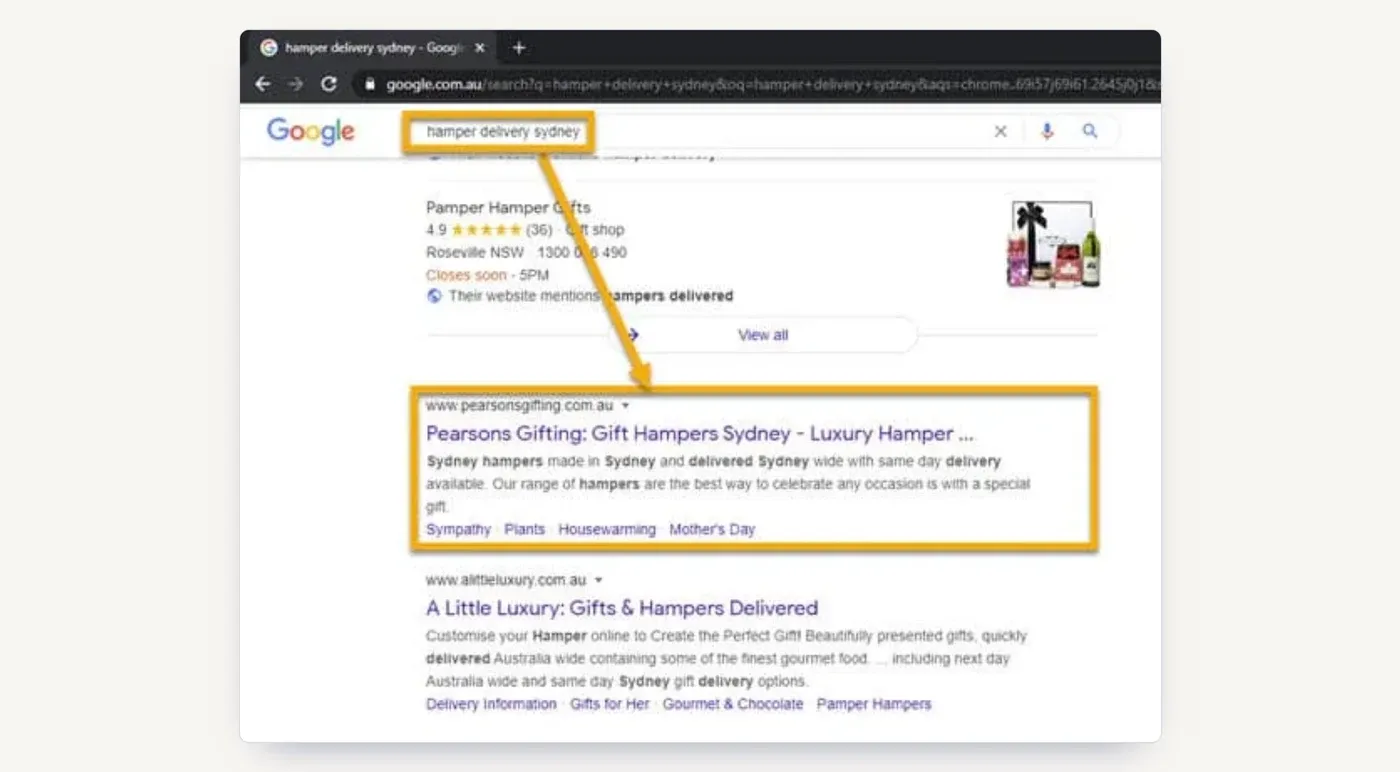Select the hamper delivery sydney browser tab
Viewport: 1400px width, 772px height.
pyautogui.click(x=372, y=48)
